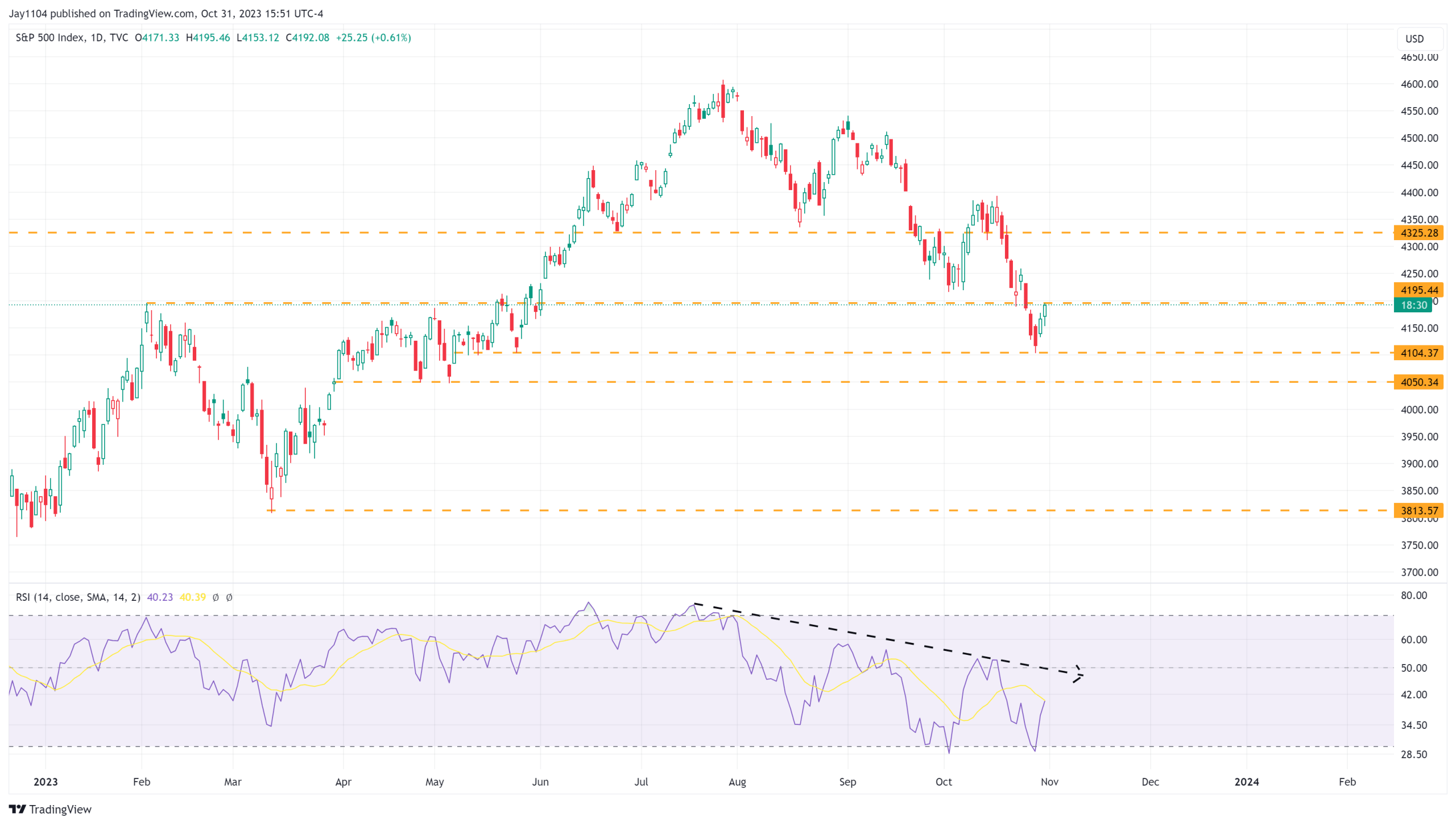
Task: Click the Apr label on time axis
Action: tap(343, 782)
